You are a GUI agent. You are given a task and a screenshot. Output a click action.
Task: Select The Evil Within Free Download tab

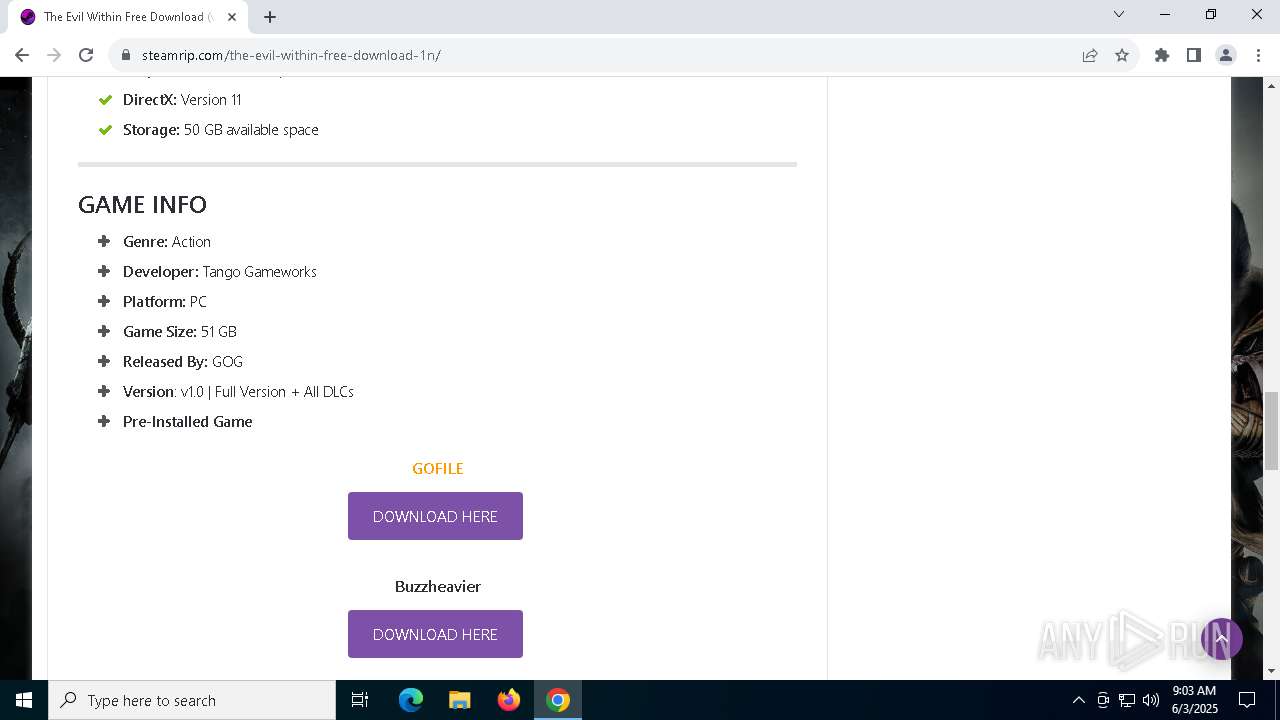click(x=130, y=17)
